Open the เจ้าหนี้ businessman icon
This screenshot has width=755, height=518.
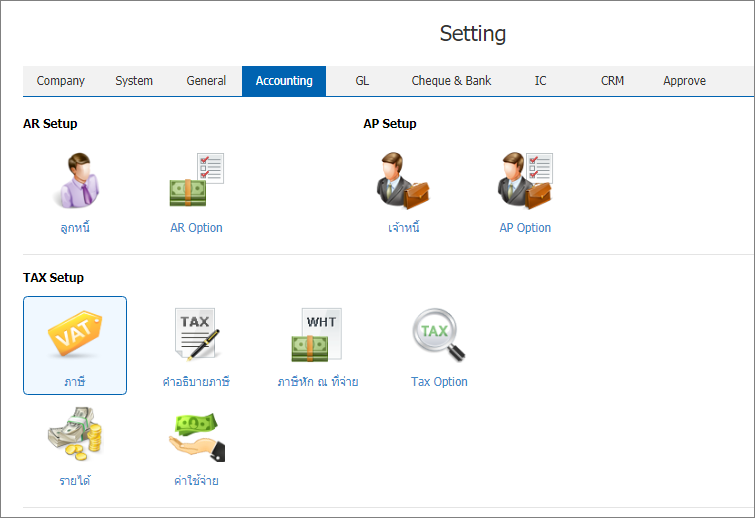[403, 181]
